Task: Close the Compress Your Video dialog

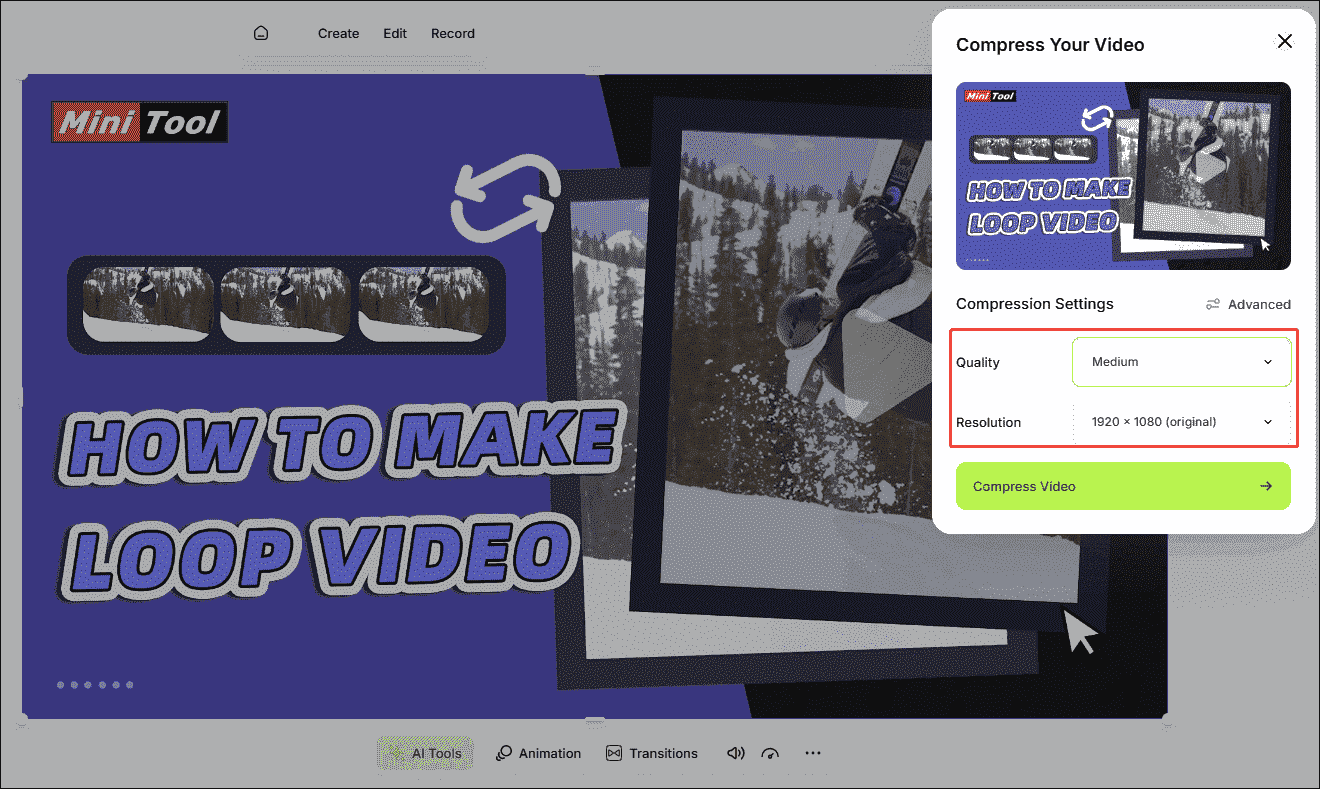Action: click(x=1285, y=41)
